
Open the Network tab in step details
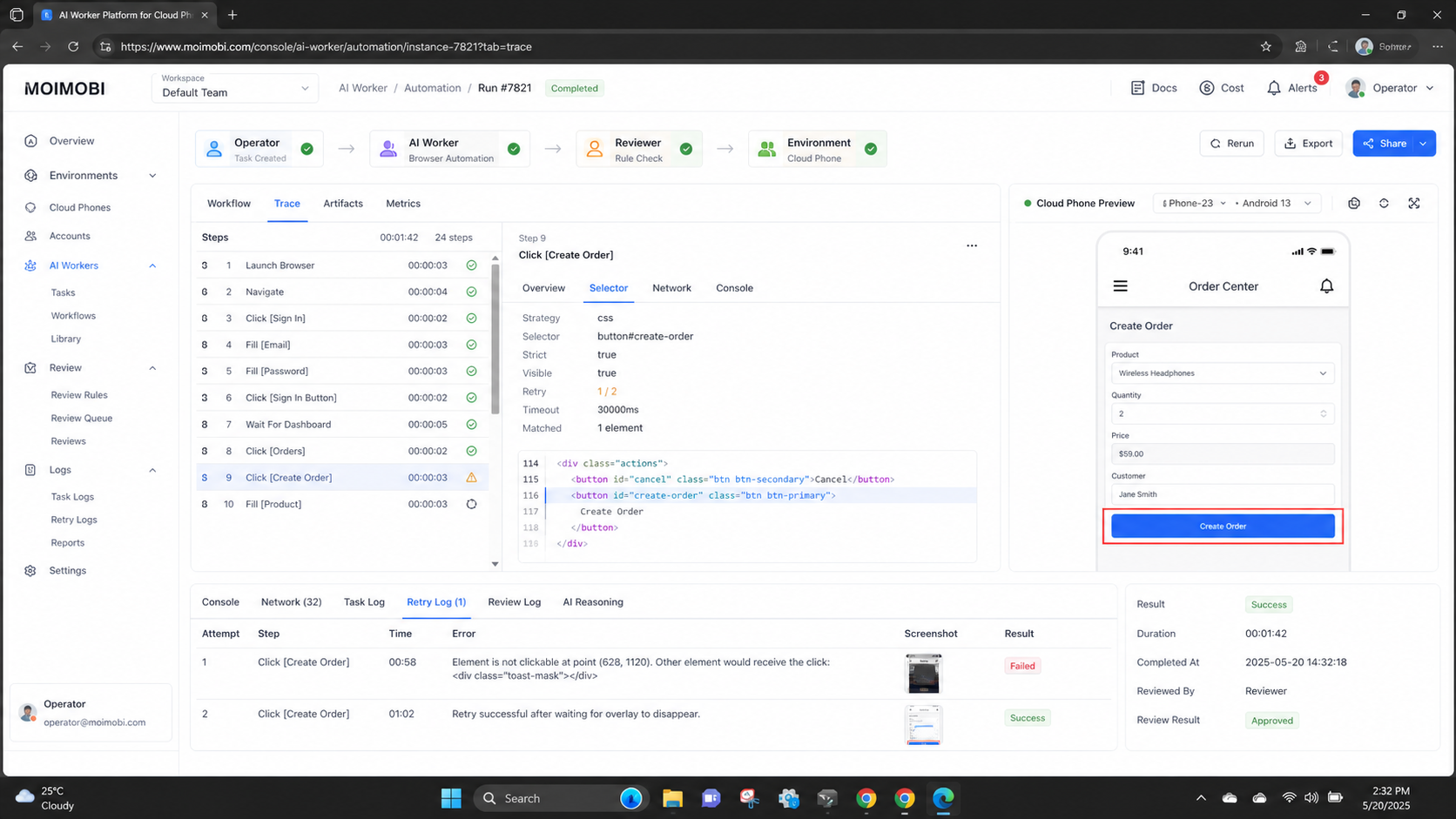671,288
